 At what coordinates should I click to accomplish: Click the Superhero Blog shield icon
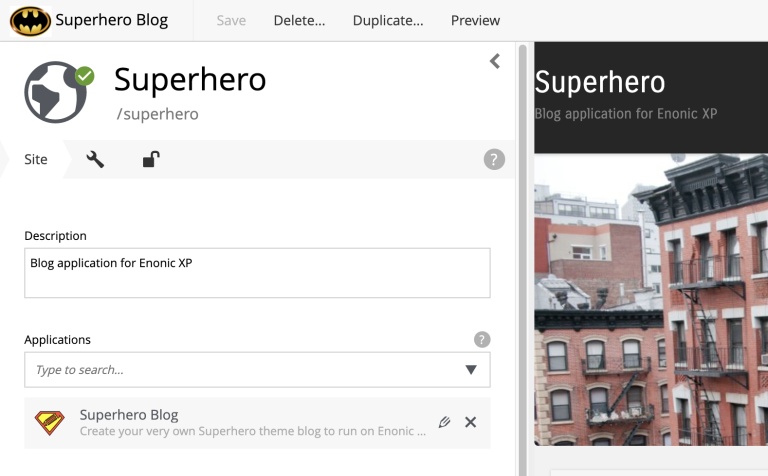pos(49,423)
